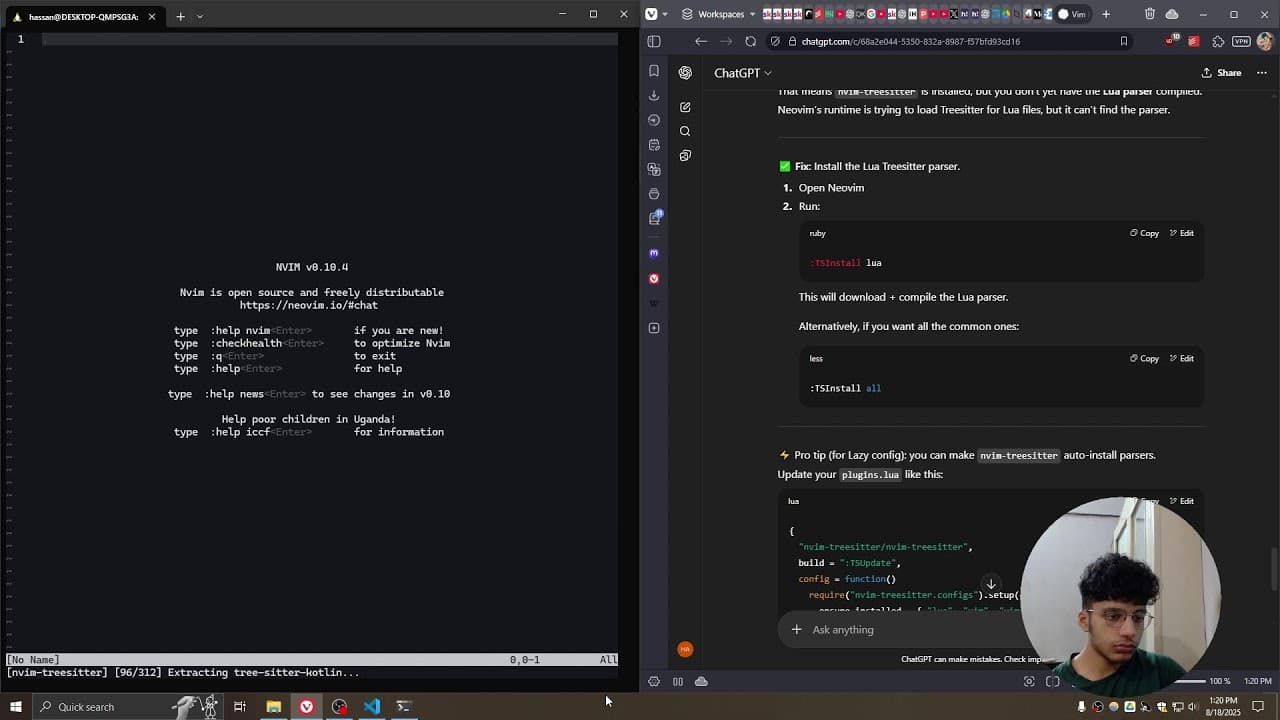
Task: Share this ChatGPT conversation
Action: point(1221,73)
